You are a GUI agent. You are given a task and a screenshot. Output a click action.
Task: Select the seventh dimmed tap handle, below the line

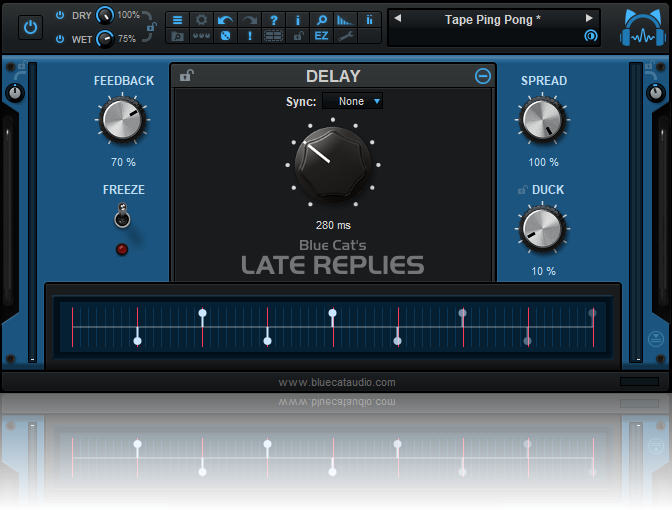[x=528, y=341]
